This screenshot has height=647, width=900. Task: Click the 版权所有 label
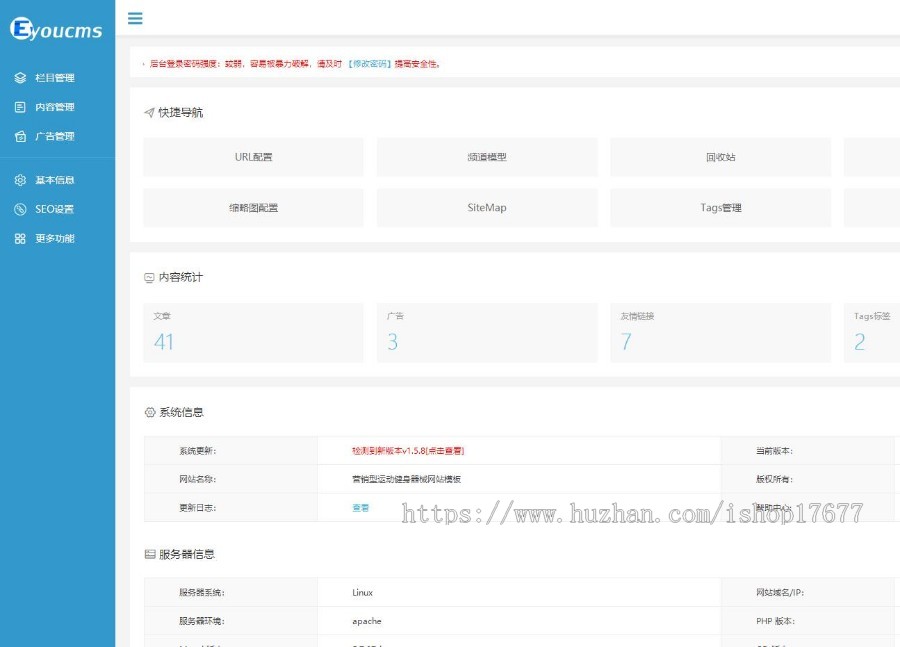[x=774, y=479]
